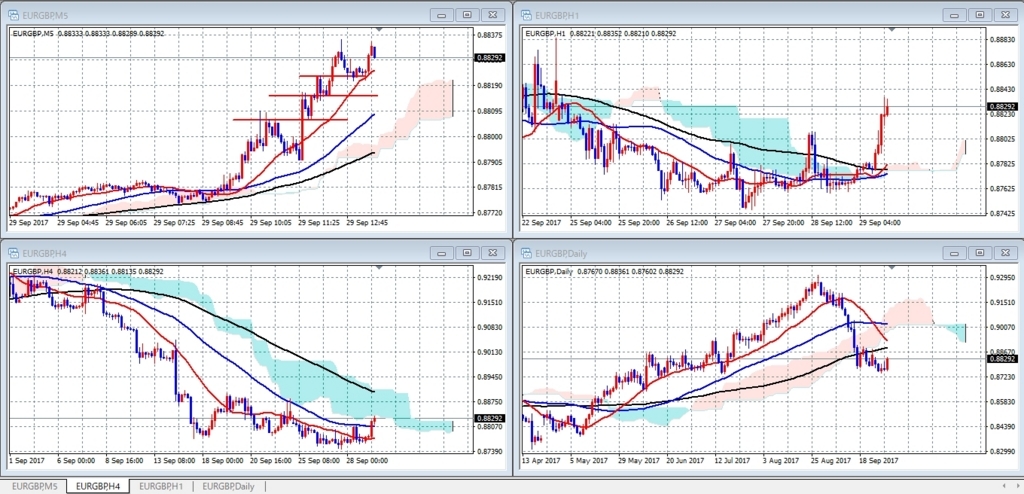Minimize the EURGBP,H1 chart window
Viewport: 1024px width, 494px height.
click(x=955, y=14)
